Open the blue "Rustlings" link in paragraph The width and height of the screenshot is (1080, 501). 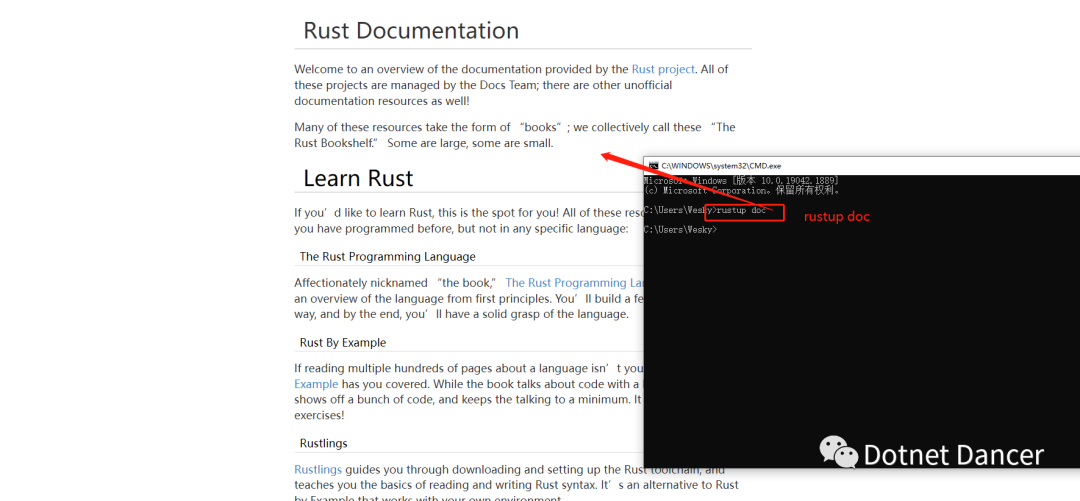[318, 469]
